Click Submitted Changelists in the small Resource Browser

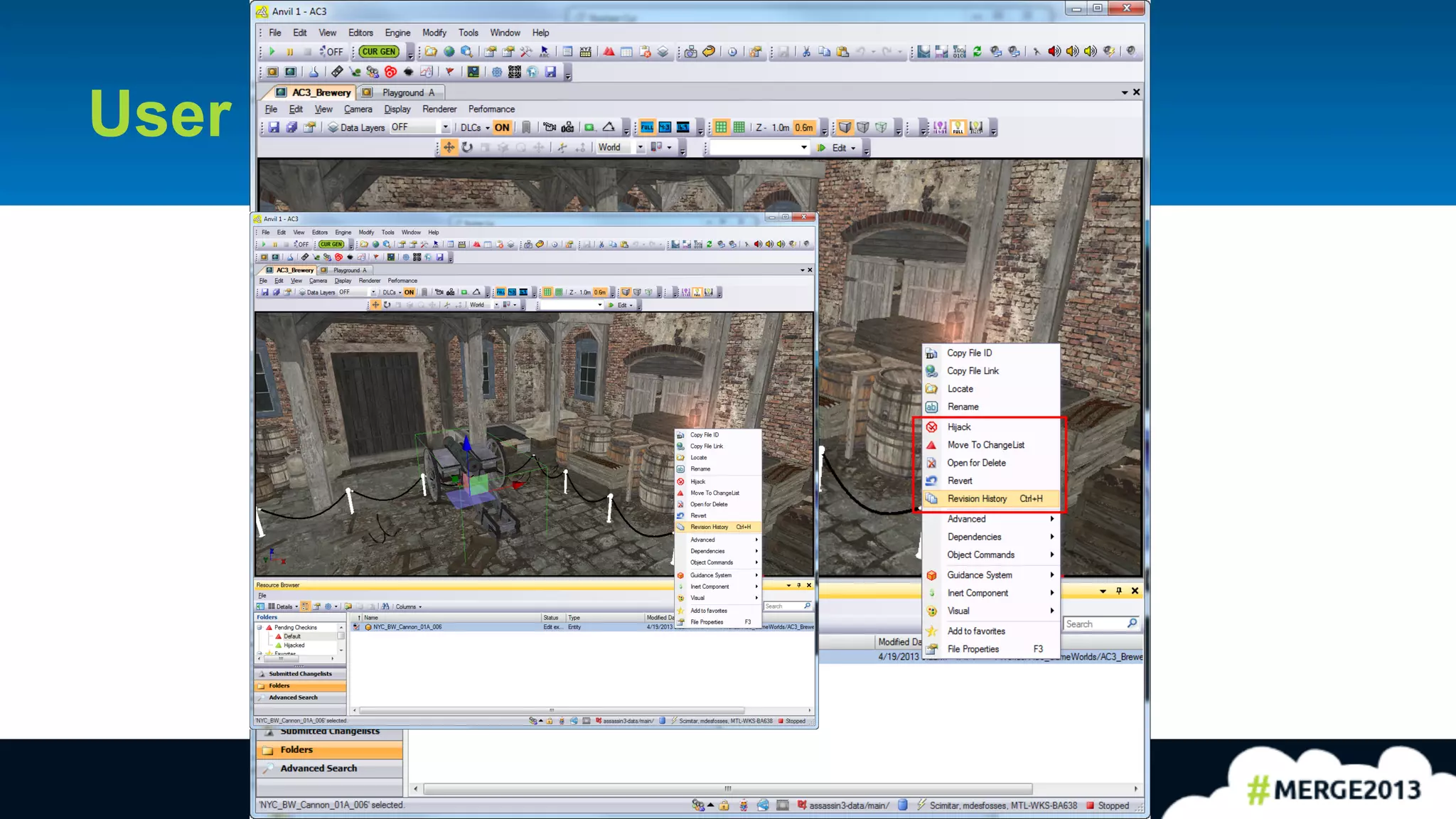pos(300,673)
